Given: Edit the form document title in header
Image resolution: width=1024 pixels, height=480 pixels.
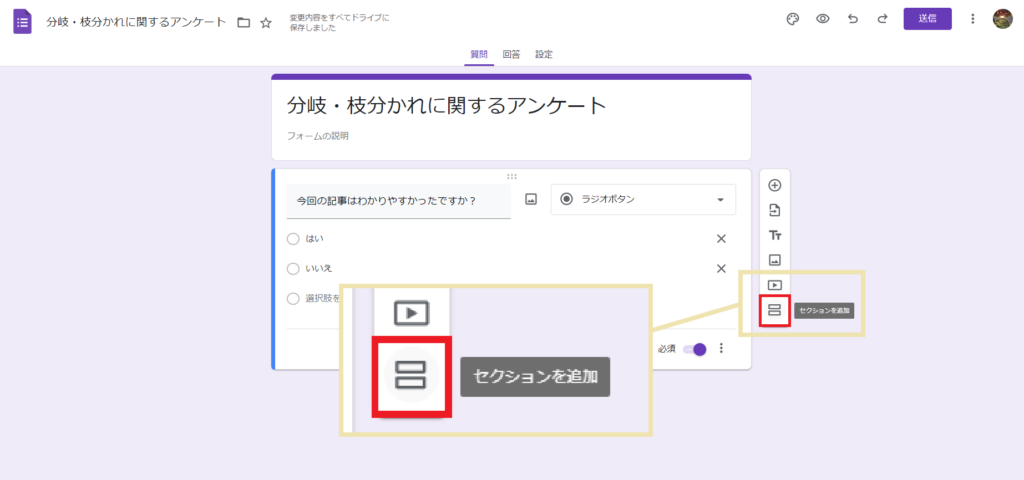Looking at the screenshot, I should [136, 22].
